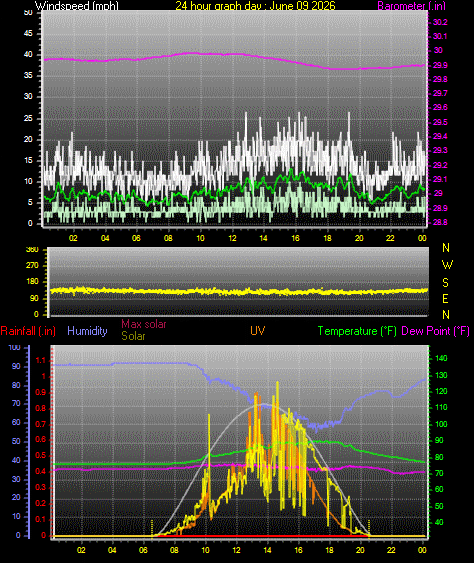
Task: Click the 28.9 barometer axis value
Action: (440, 208)
